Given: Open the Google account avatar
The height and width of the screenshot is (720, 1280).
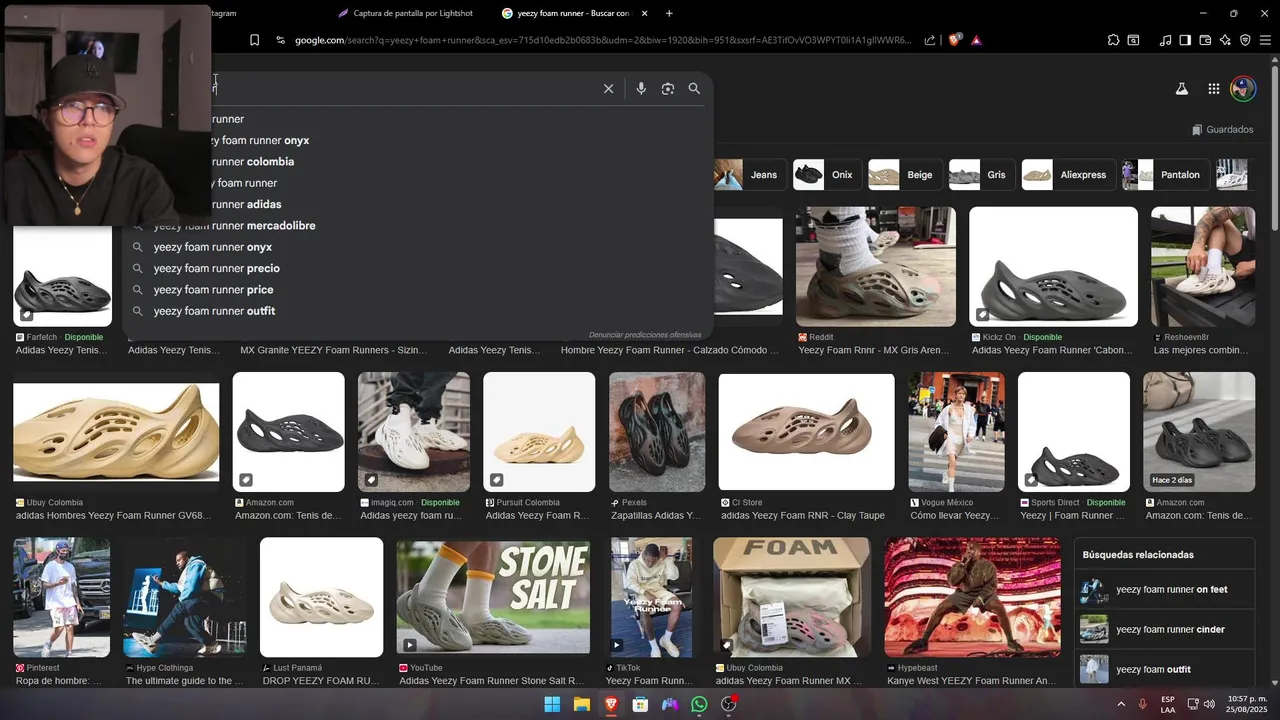Looking at the screenshot, I should coord(1243,88).
